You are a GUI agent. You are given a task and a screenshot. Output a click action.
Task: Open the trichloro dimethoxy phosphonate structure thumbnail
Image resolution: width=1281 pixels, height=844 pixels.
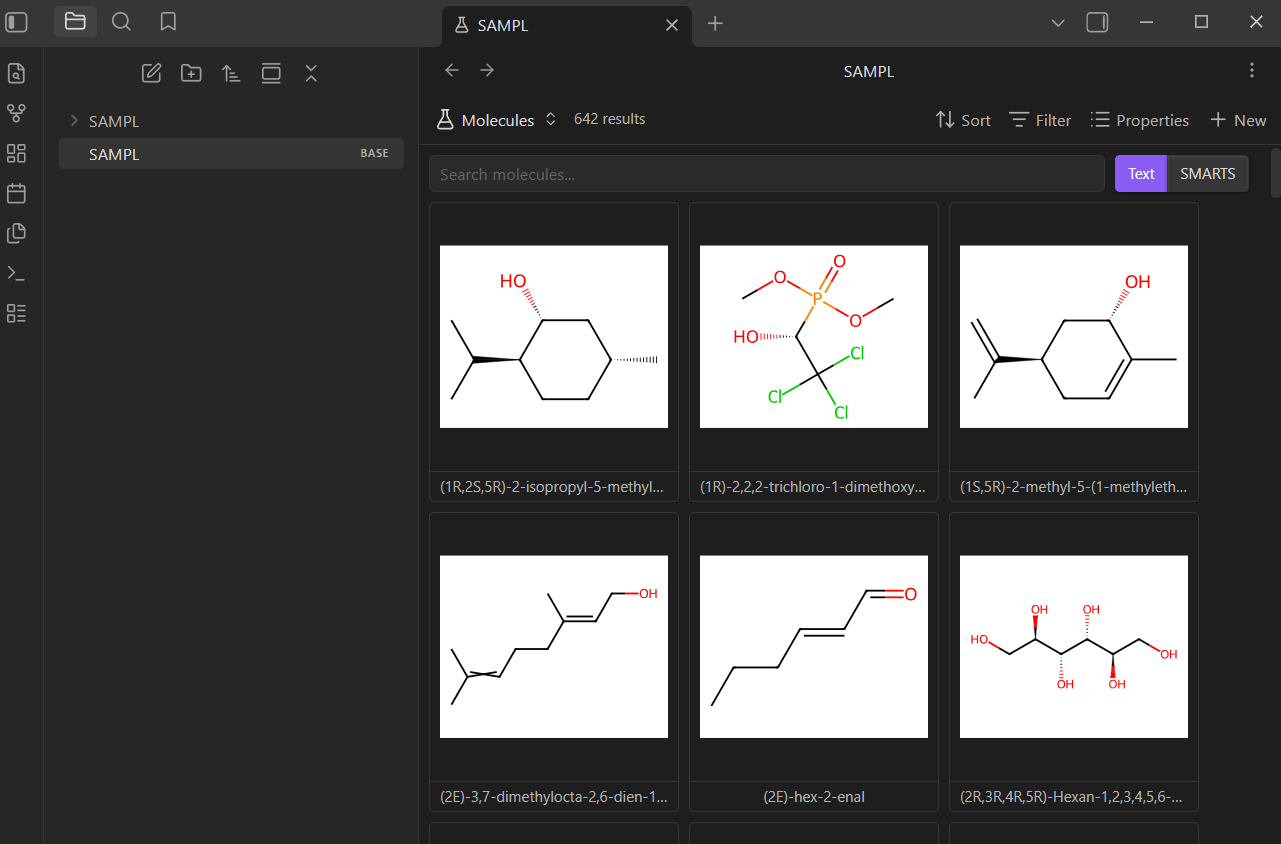814,337
